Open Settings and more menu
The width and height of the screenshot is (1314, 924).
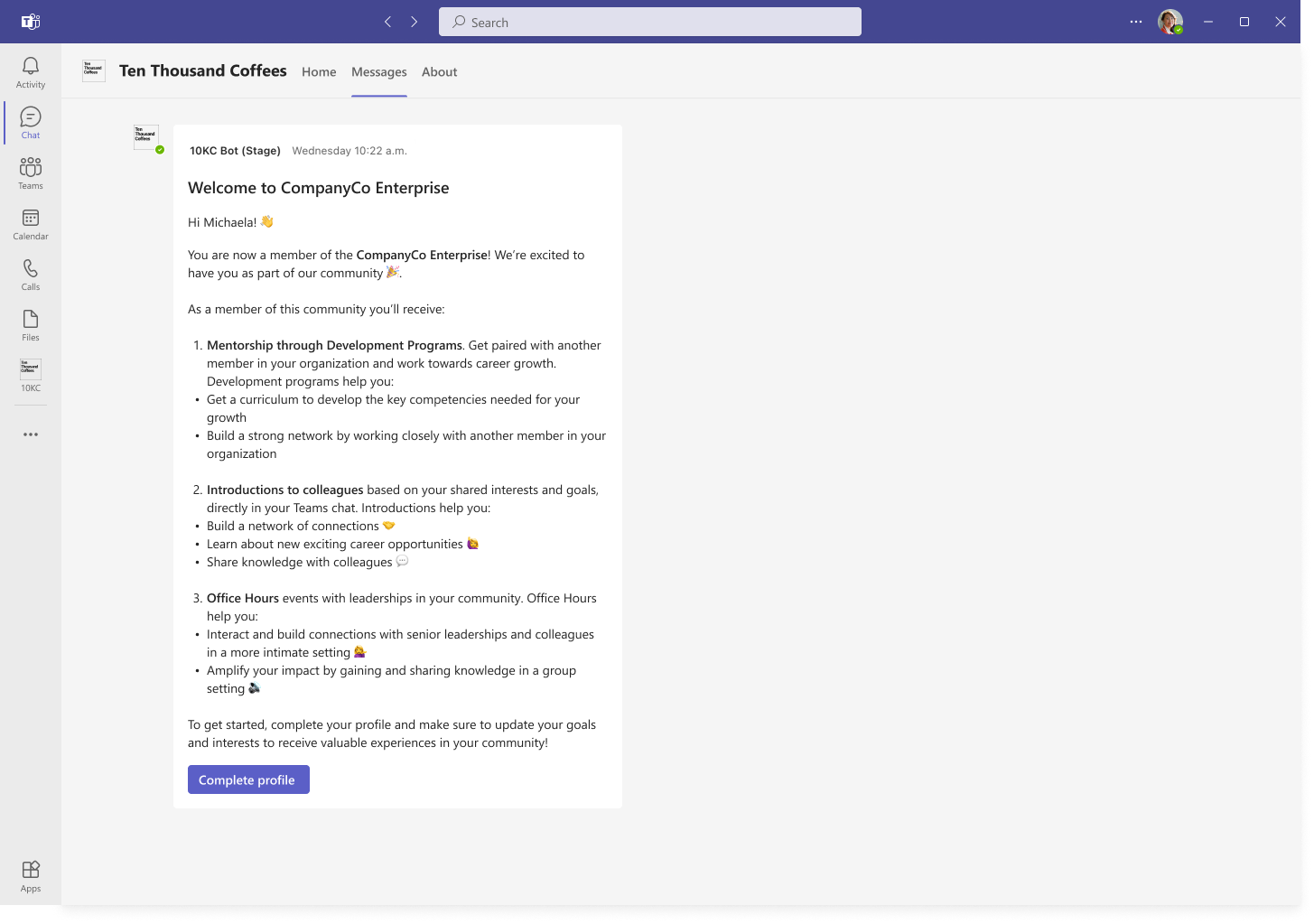(1136, 22)
